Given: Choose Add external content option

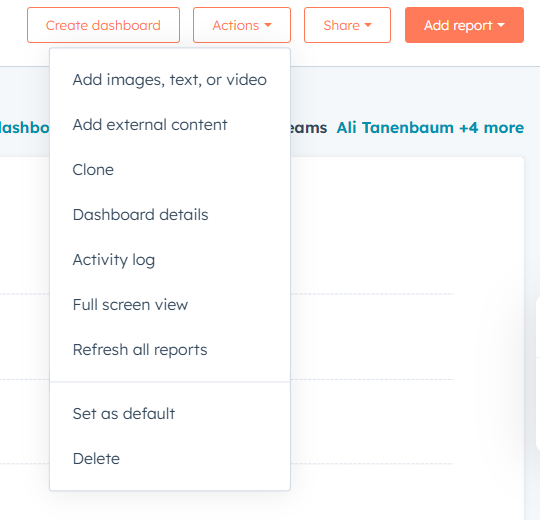Looking at the screenshot, I should (x=170, y=125).
